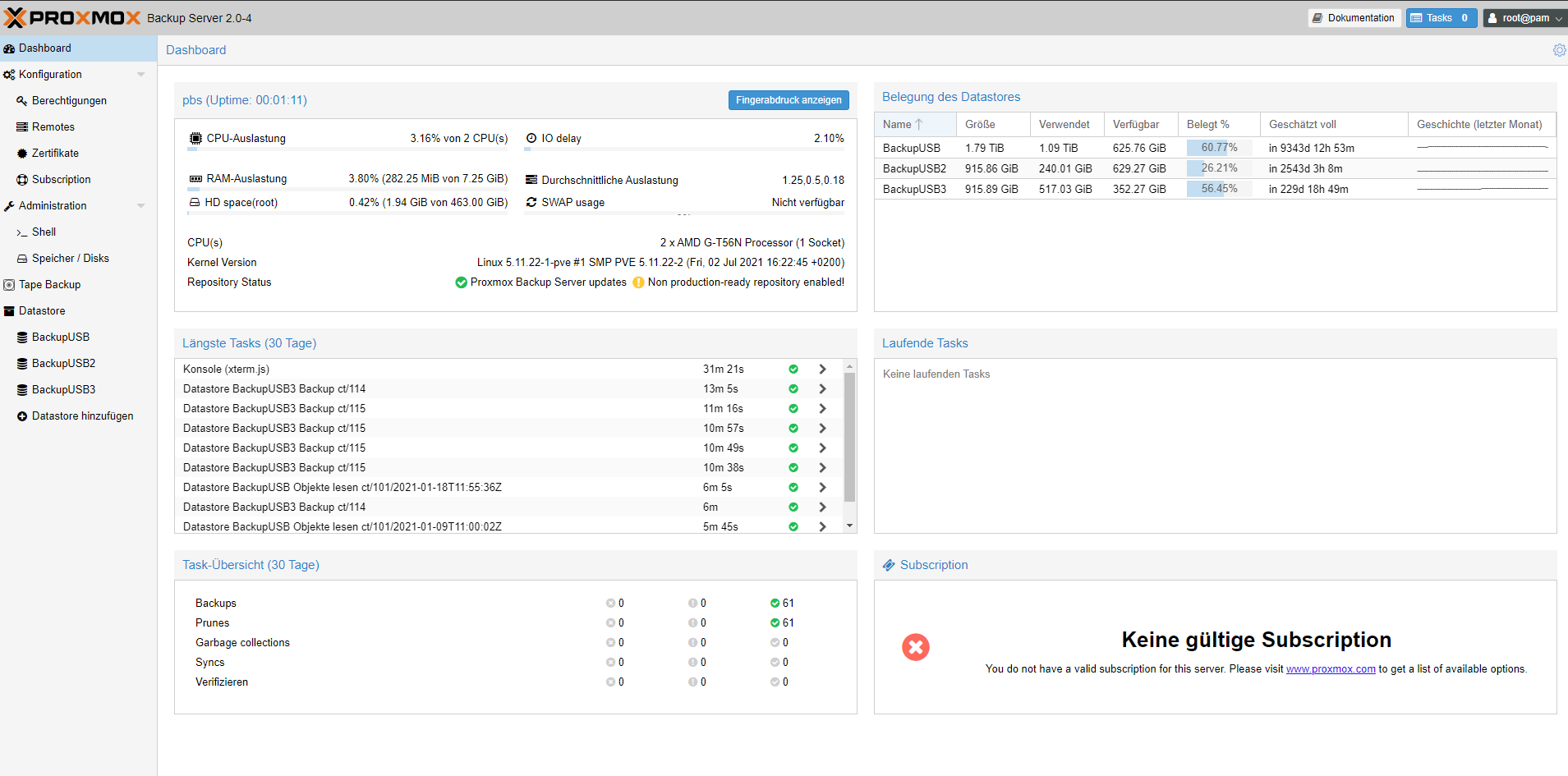Screen dimensions: 1568x776
Task: Click the SWAP usage refresh icon
Action: pos(531,202)
